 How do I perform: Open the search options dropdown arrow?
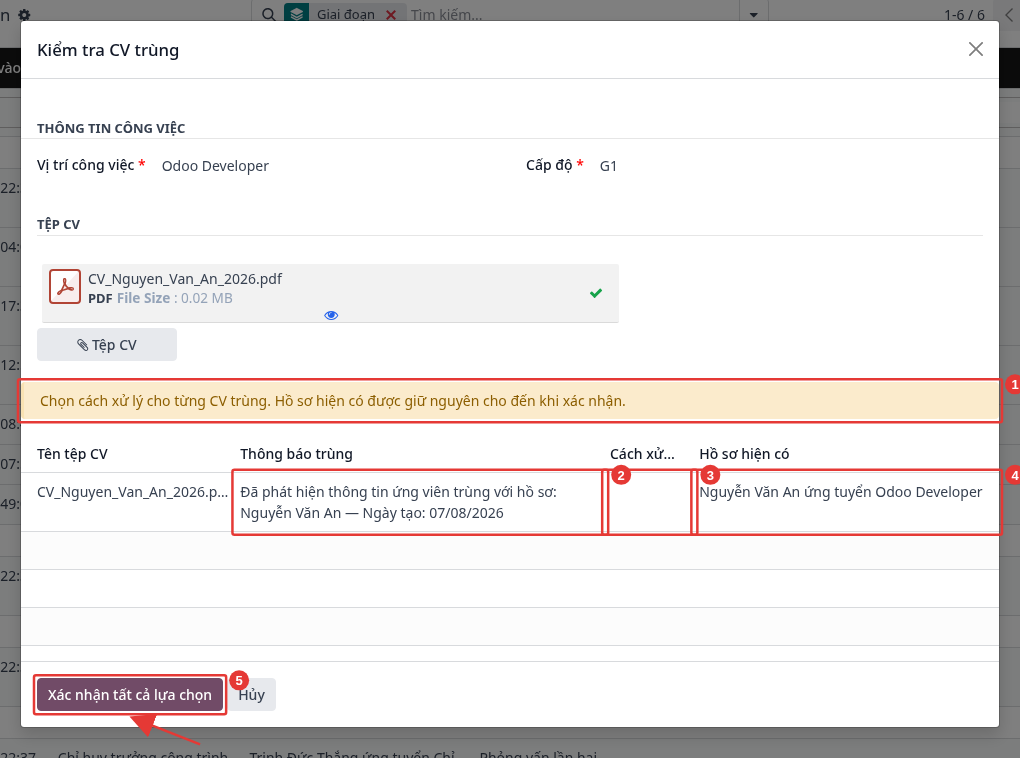click(x=754, y=14)
